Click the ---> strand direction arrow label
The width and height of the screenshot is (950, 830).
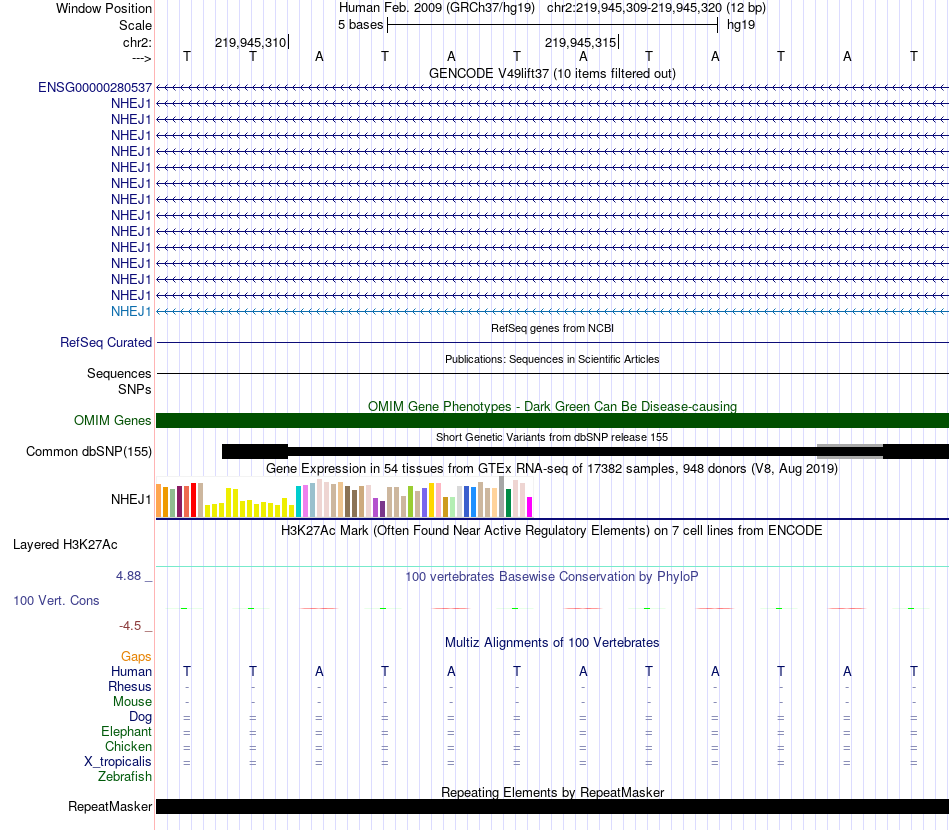(142, 58)
